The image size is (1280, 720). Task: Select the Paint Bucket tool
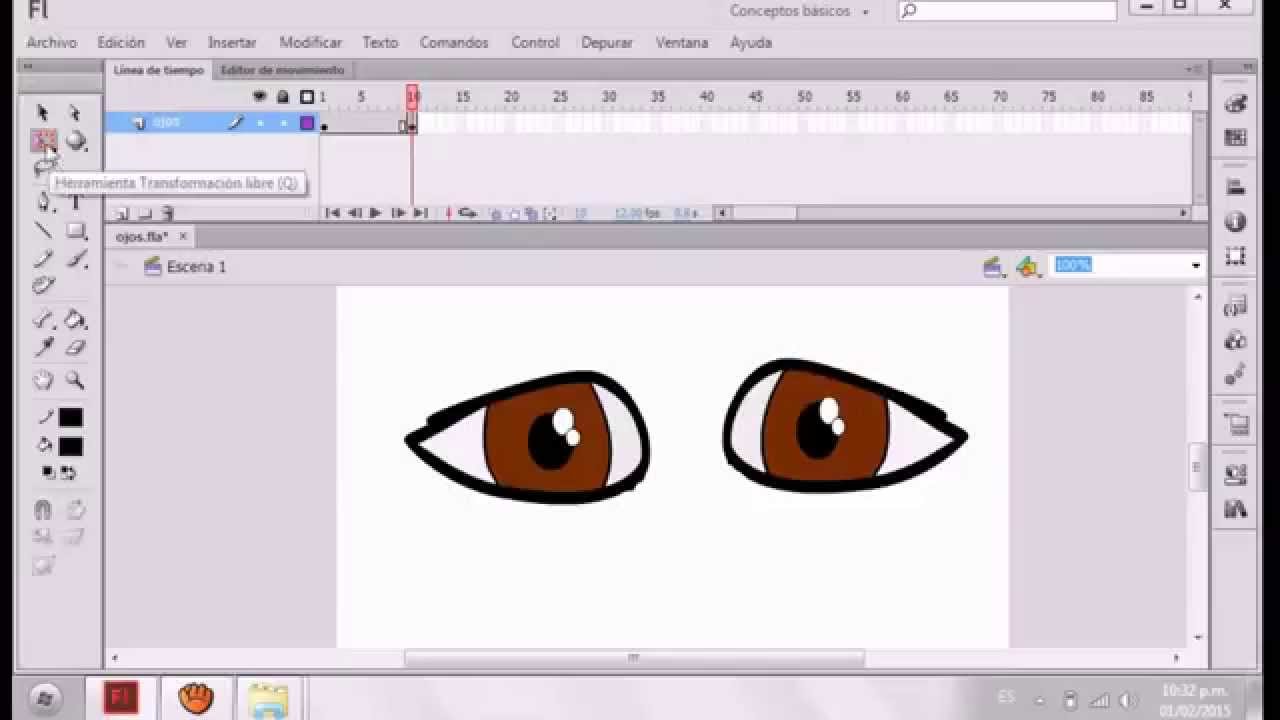(75, 320)
